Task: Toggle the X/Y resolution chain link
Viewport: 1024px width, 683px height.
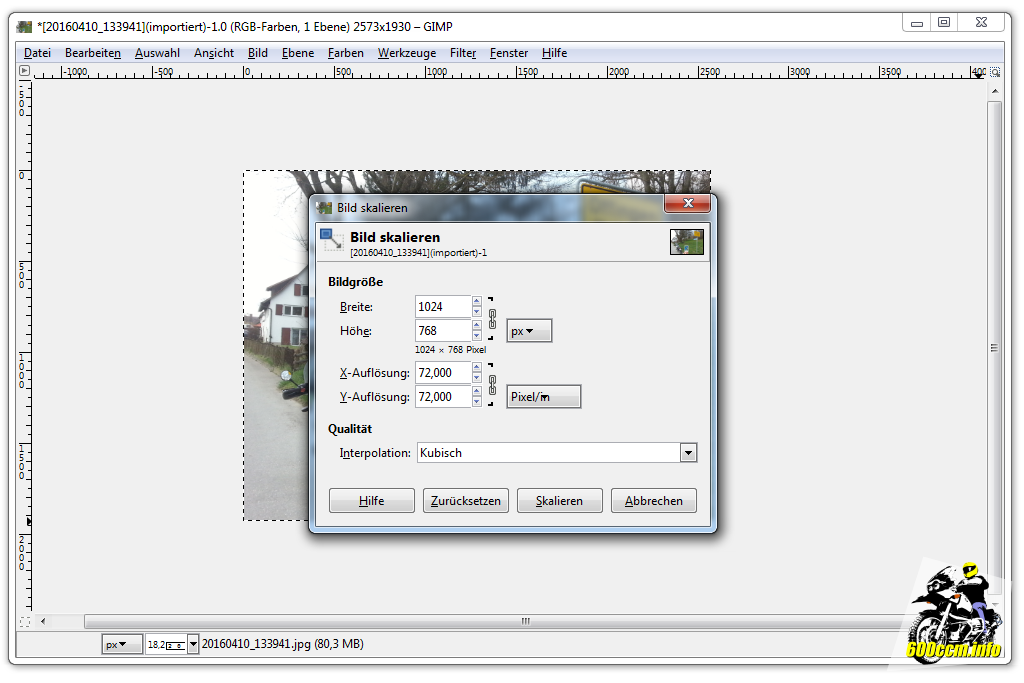Action: pyautogui.click(x=491, y=385)
